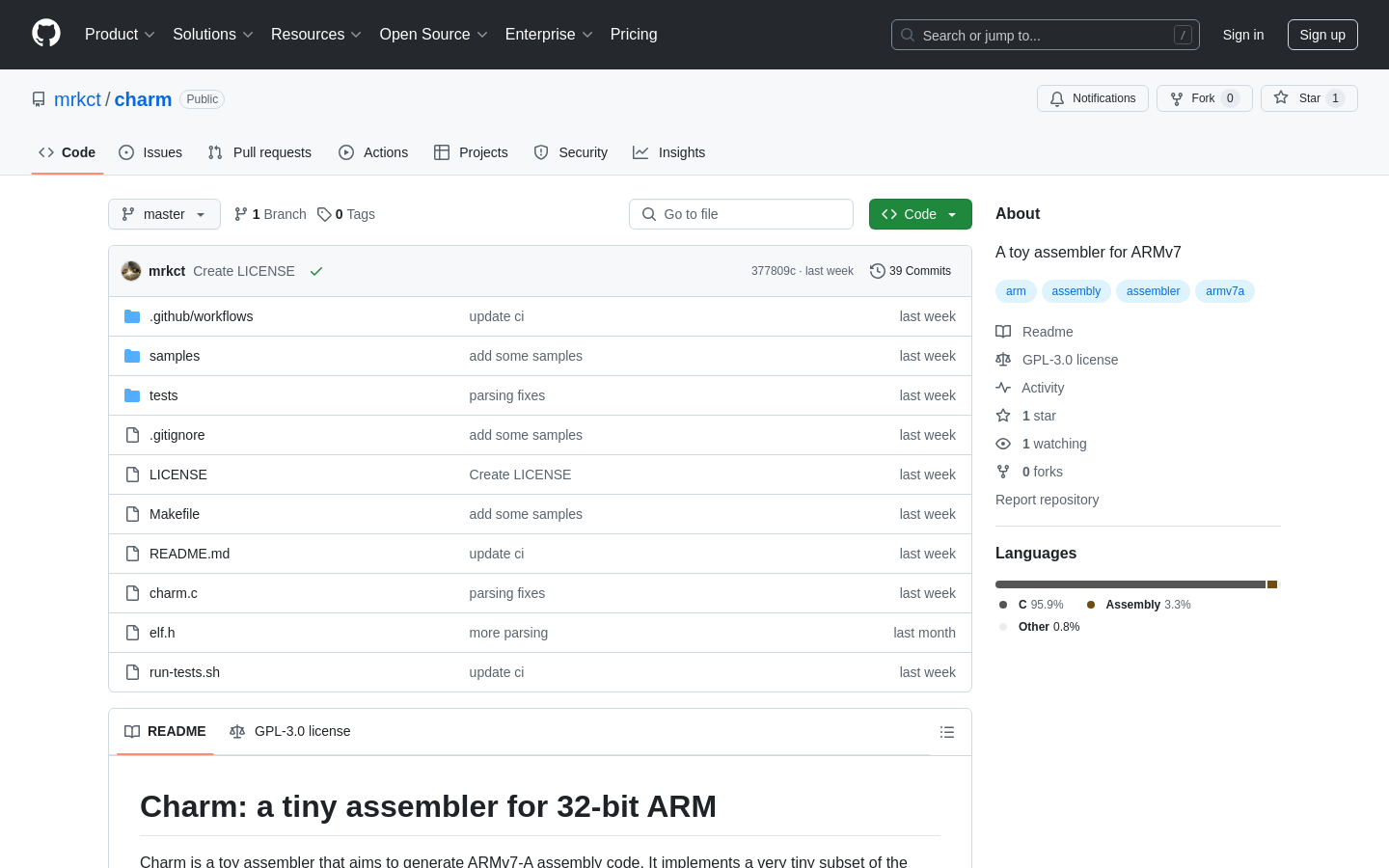Image resolution: width=1389 pixels, height=868 pixels.
Task: Click the eye icon beside 1 watching
Action: tap(1003, 444)
